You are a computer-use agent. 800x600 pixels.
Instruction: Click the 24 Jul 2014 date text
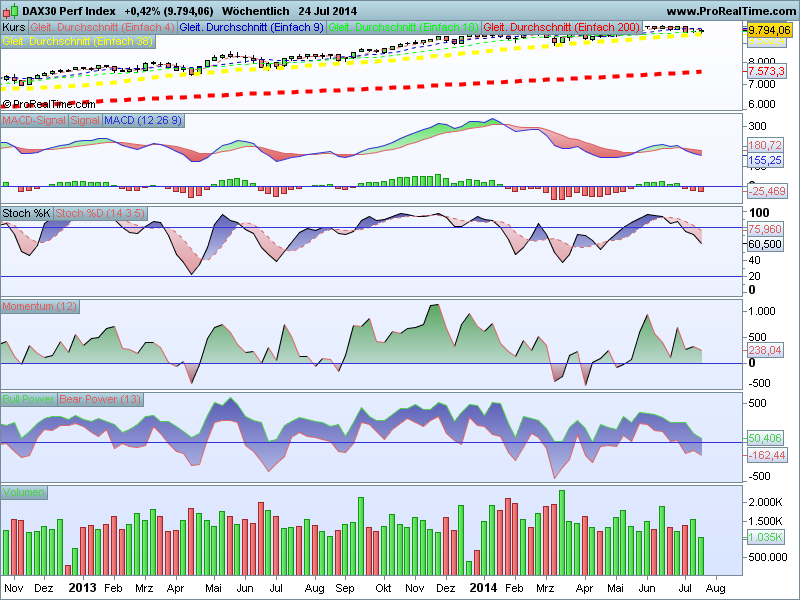pyautogui.click(x=328, y=11)
